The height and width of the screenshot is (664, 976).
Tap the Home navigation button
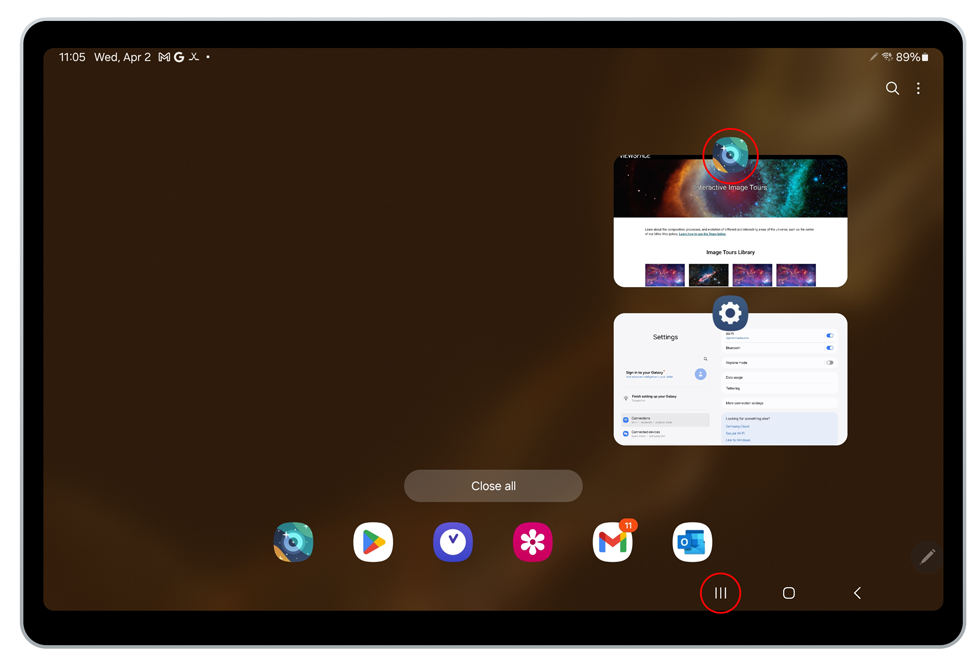point(789,593)
